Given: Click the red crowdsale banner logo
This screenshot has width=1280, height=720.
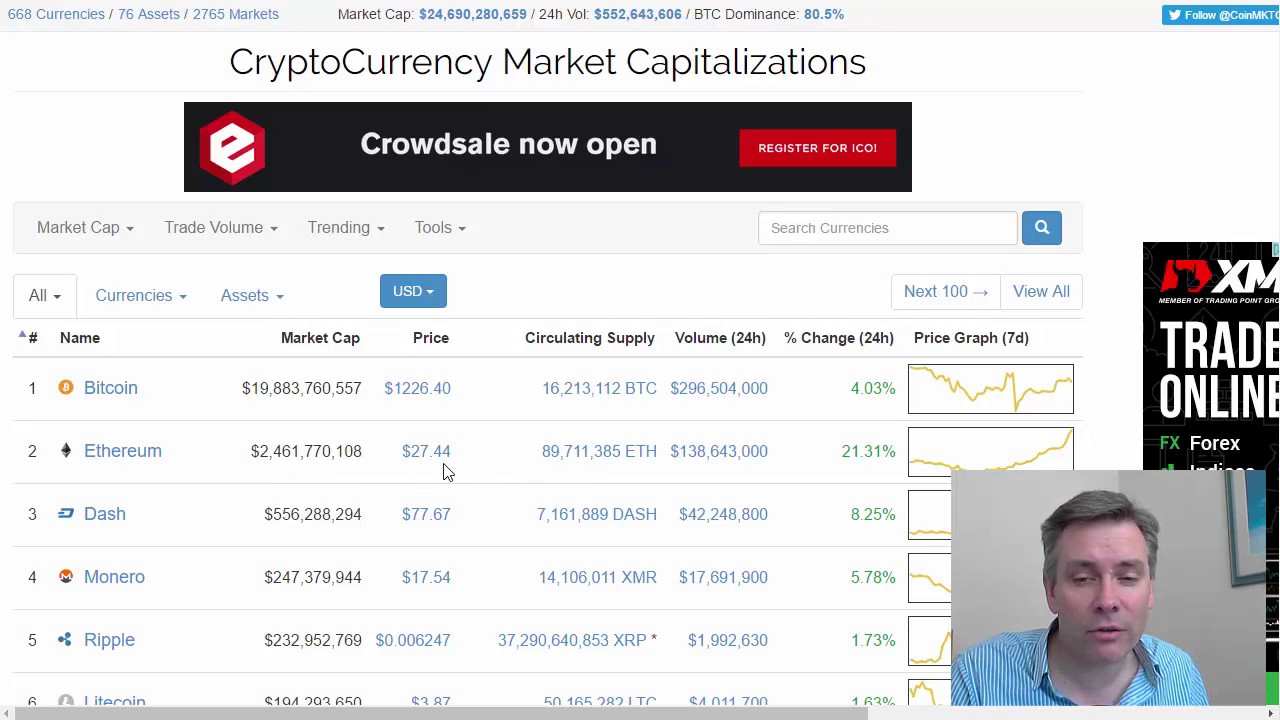Looking at the screenshot, I should (x=232, y=147).
